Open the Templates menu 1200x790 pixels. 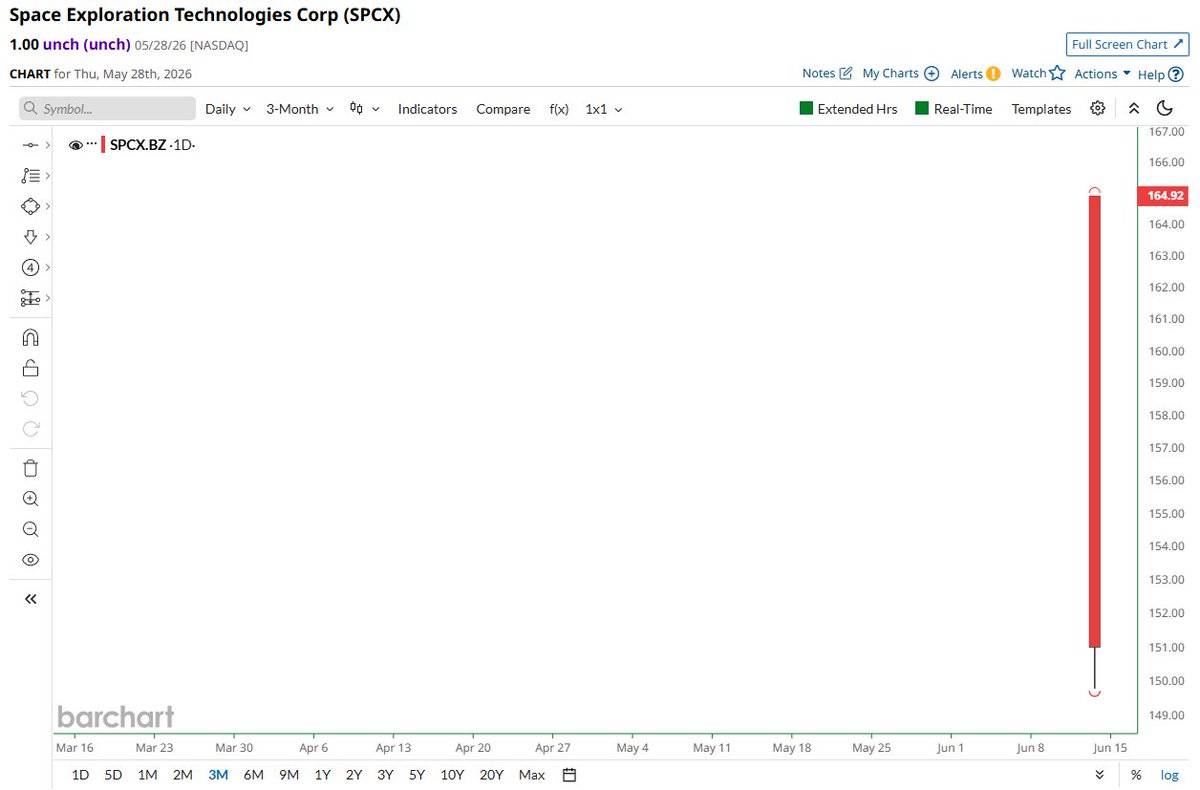coord(1041,109)
